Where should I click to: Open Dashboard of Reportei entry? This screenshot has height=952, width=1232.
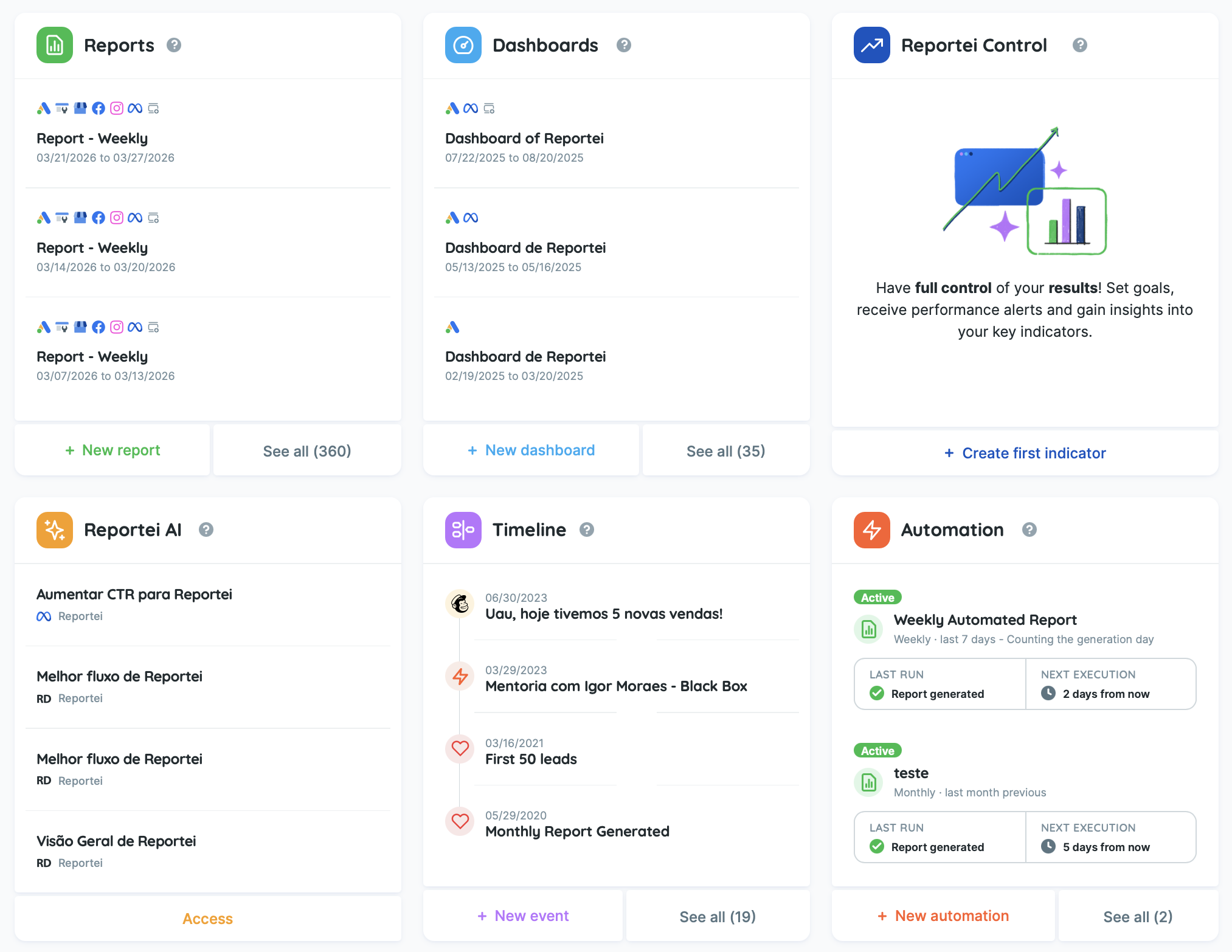524,139
